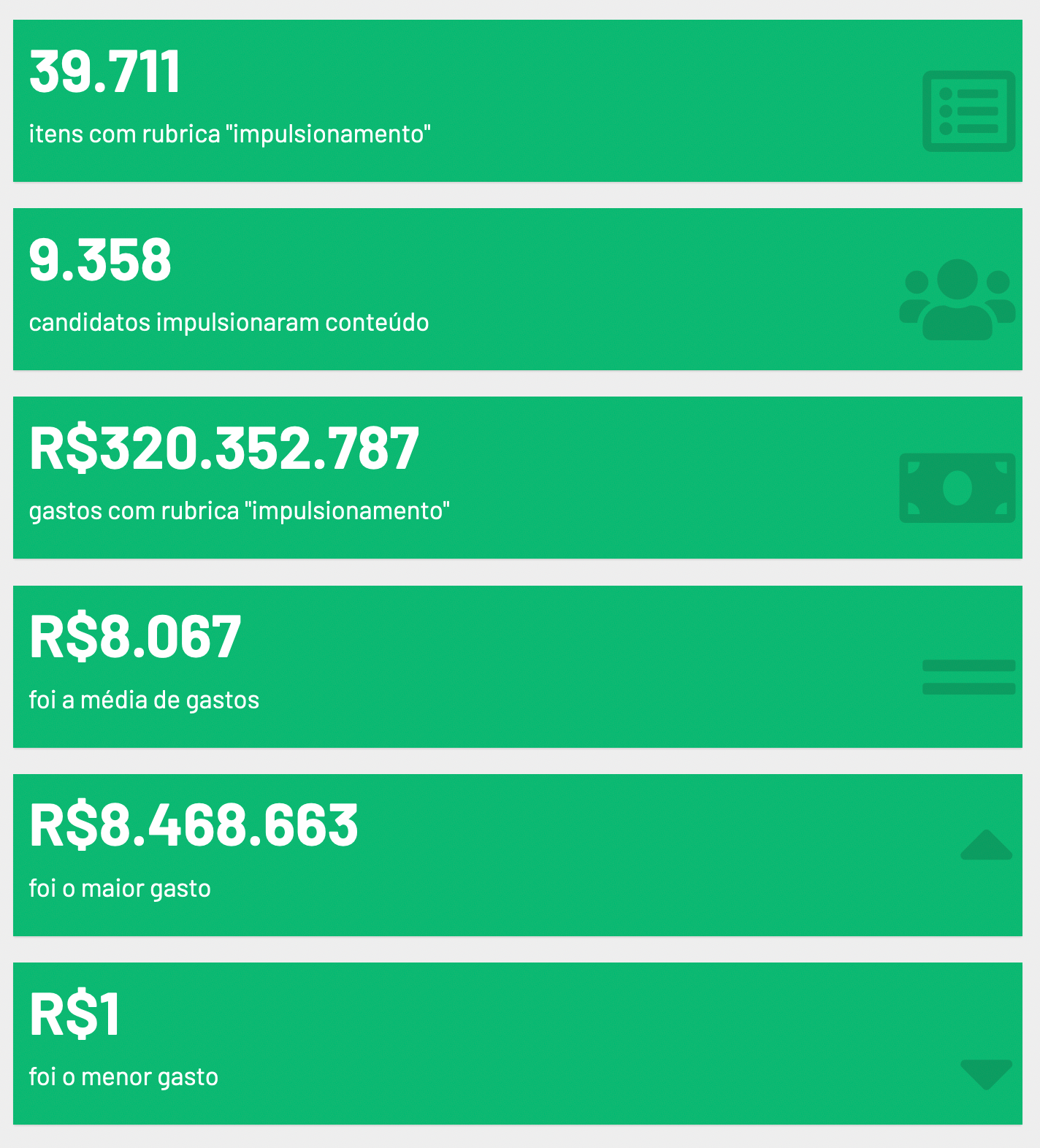Screen dimensions: 1040x1148
Task: Click the upward triangle icon
Action: pyautogui.click(x=986, y=845)
